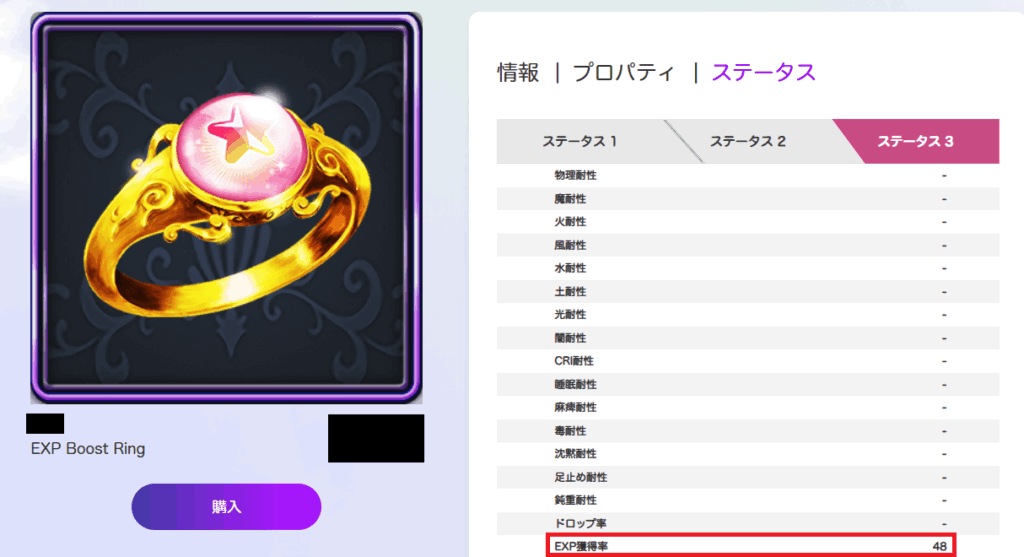Click the 魔耐性 stat row
1024x557 pixels.
click(748, 199)
